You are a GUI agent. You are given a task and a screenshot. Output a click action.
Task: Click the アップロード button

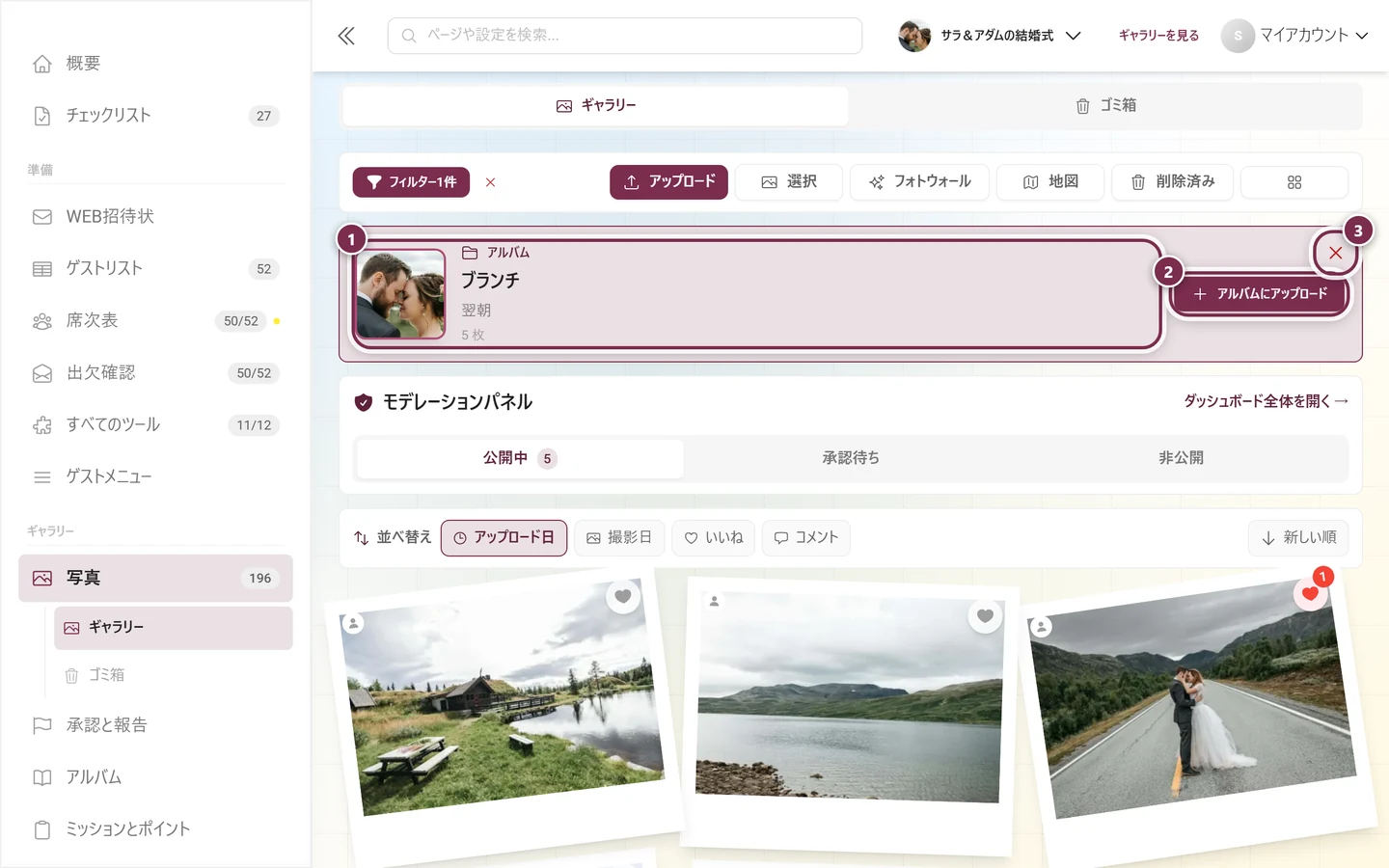tap(668, 182)
